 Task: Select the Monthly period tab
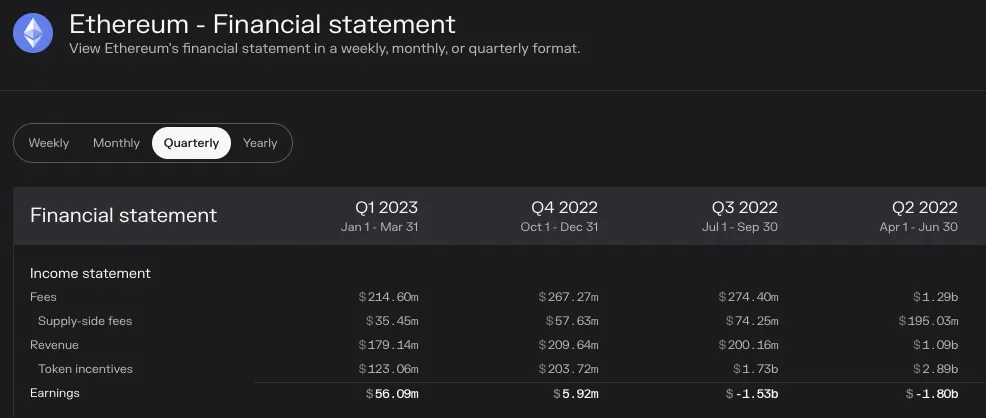point(116,143)
